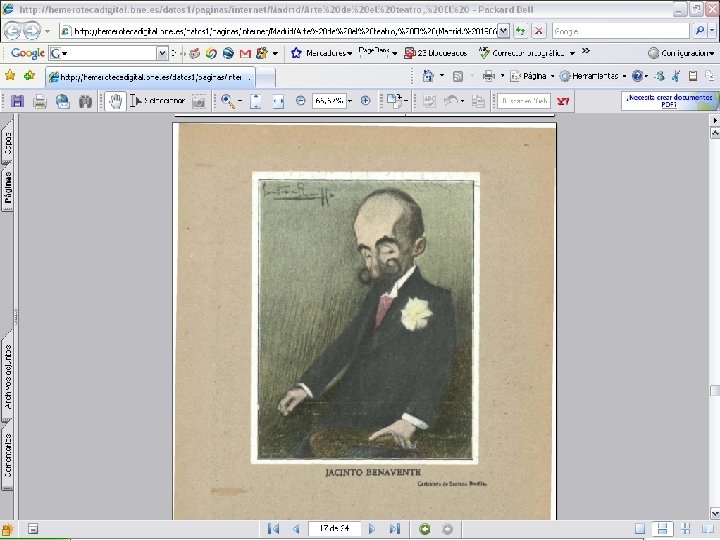720x540 pixels.
Task: Open the zoom tool dropdown arrow
Action: [x=240, y=101]
